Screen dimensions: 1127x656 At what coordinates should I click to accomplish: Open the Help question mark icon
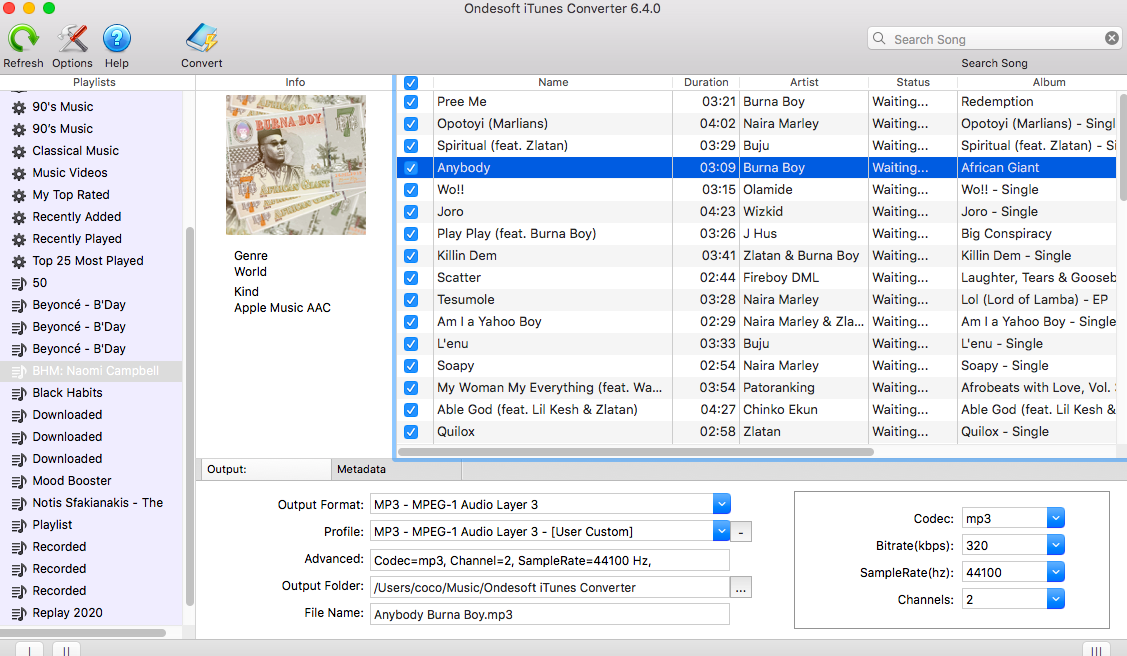116,38
